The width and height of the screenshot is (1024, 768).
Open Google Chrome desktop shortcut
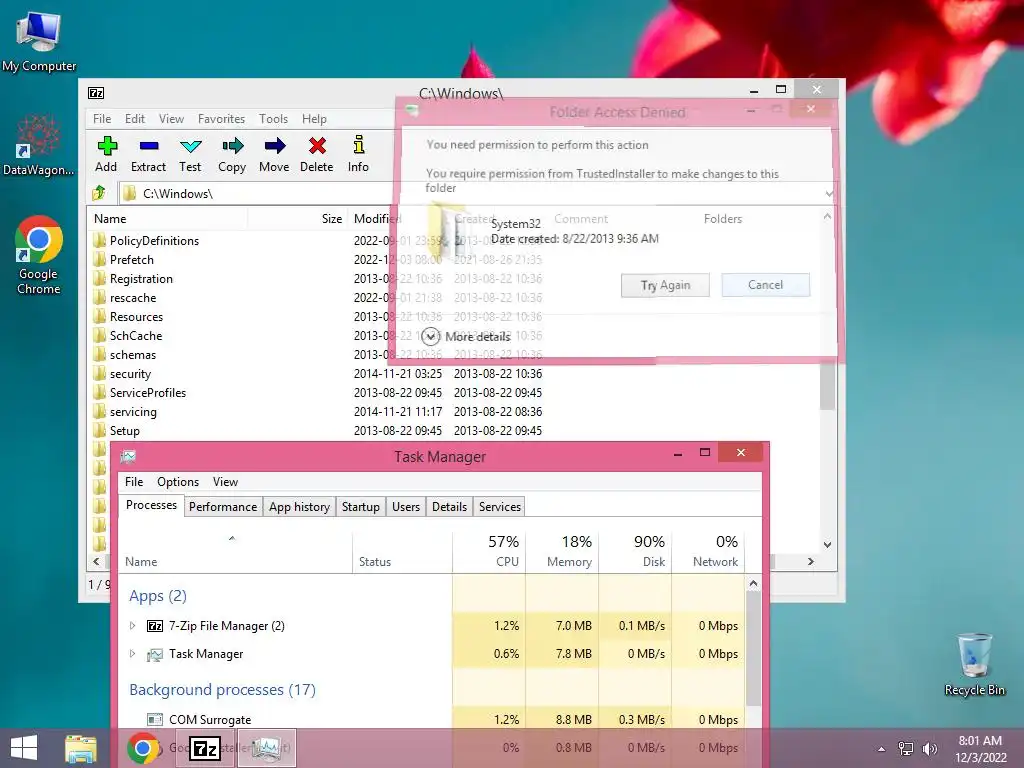pyautogui.click(x=39, y=255)
